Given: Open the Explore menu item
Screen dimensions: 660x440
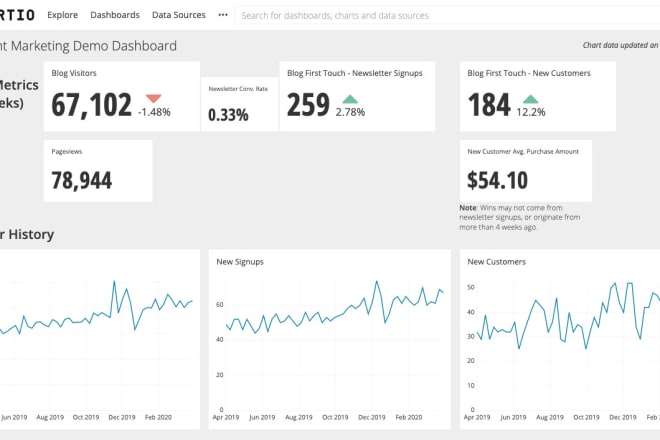Looking at the screenshot, I should tap(62, 15).
